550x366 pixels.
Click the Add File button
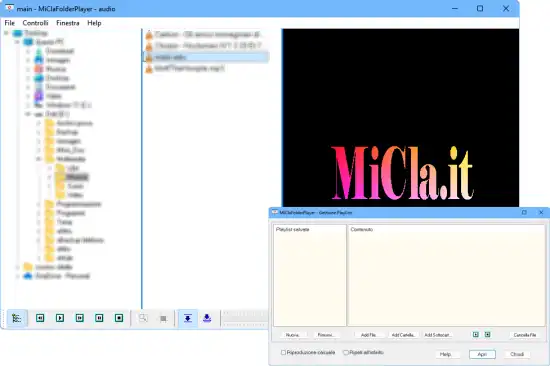click(368, 335)
